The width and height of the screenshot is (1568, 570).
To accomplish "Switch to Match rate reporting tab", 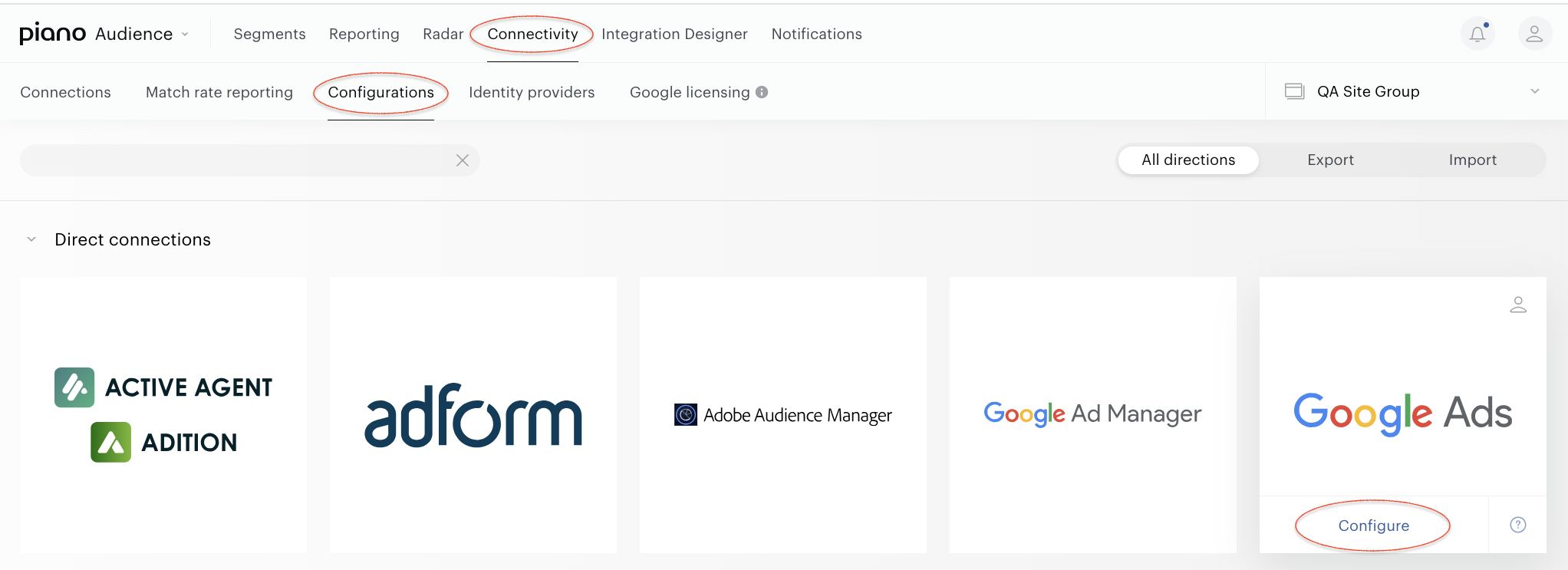I will (219, 92).
